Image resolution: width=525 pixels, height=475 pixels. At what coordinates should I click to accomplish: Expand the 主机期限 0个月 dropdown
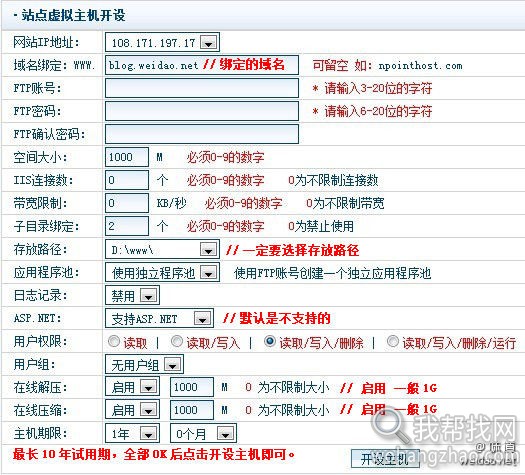[203, 433]
